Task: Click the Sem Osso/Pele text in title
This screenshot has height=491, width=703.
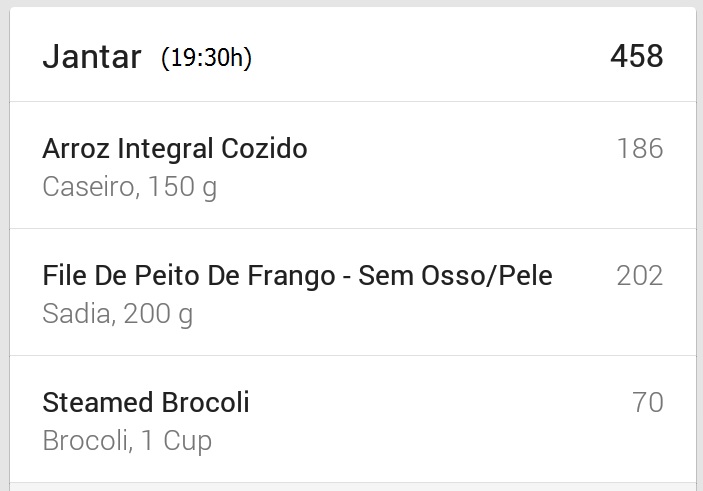Action: tap(455, 275)
